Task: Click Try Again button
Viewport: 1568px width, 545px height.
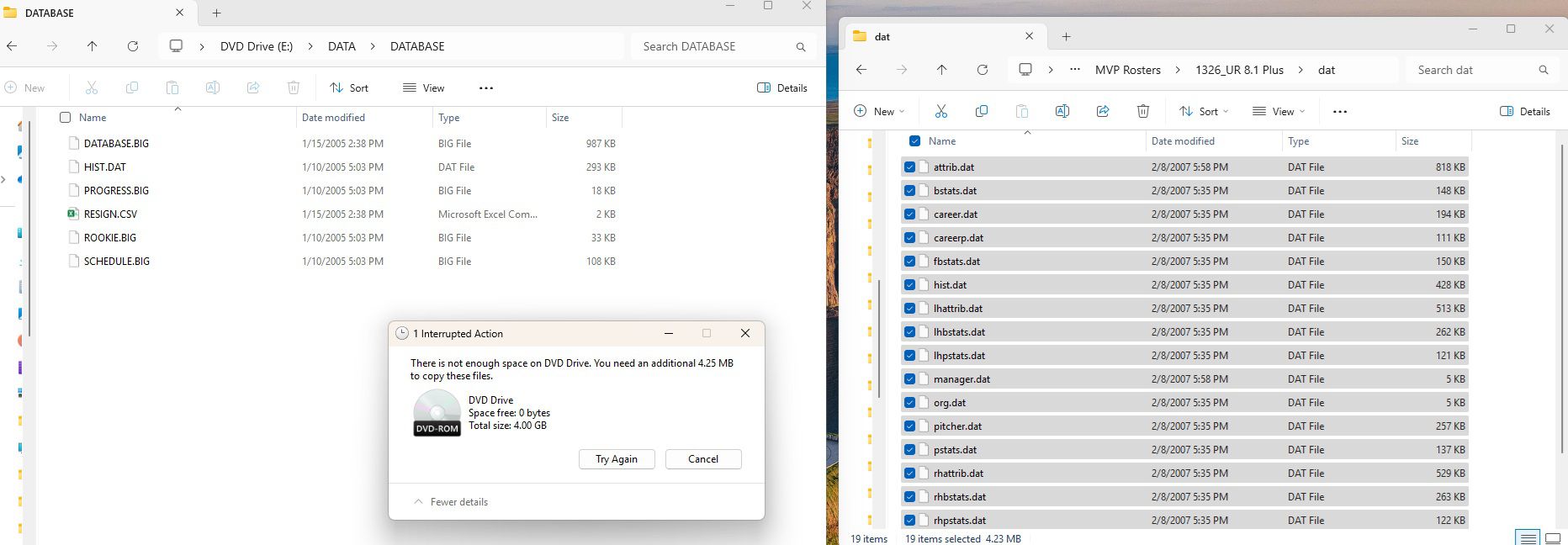Action: (x=617, y=459)
